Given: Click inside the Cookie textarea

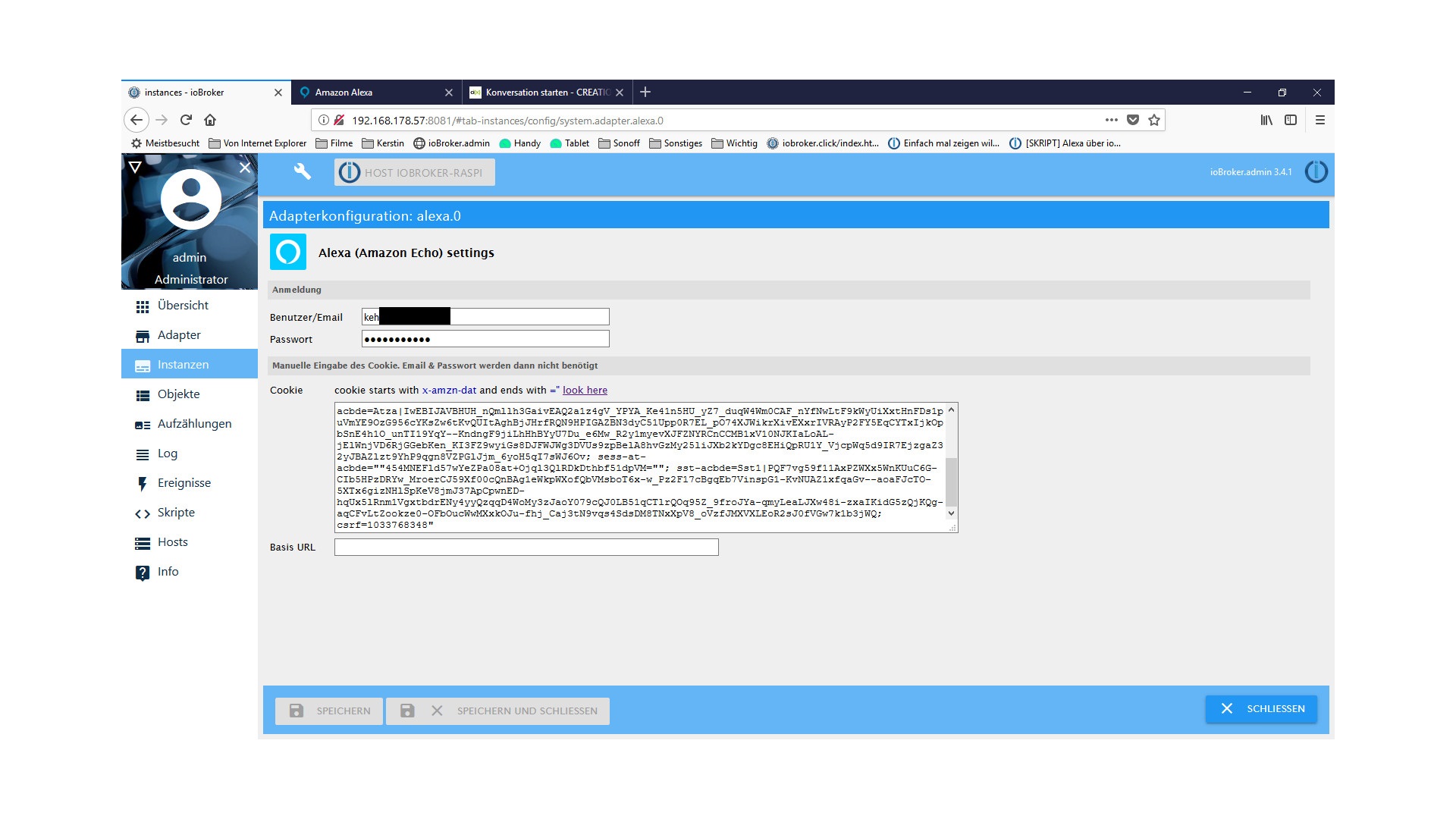Looking at the screenshot, I should (x=646, y=467).
